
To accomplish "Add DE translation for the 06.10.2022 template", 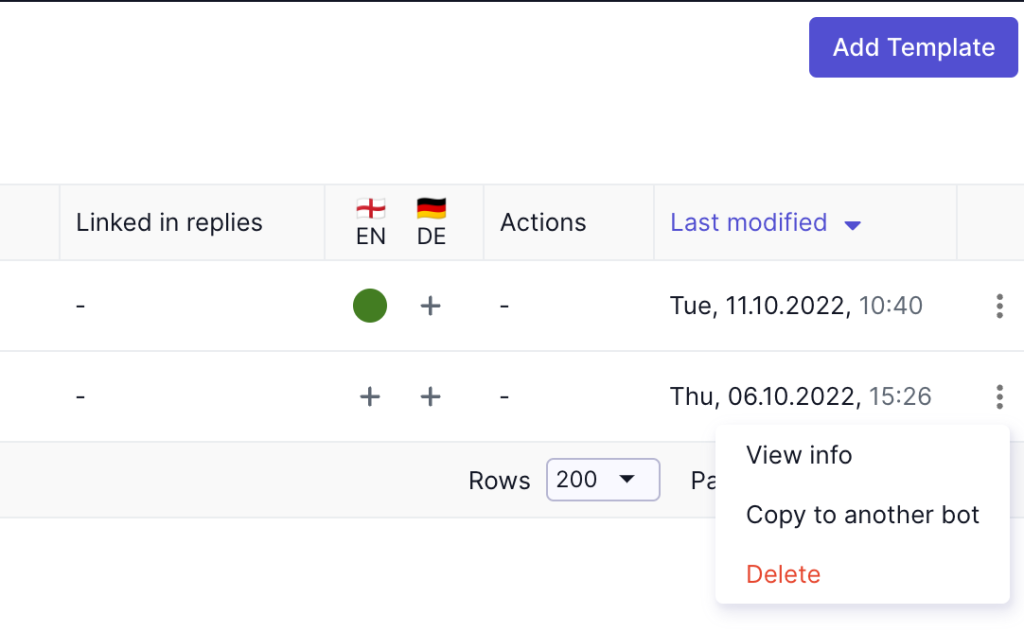I will click(430, 396).
